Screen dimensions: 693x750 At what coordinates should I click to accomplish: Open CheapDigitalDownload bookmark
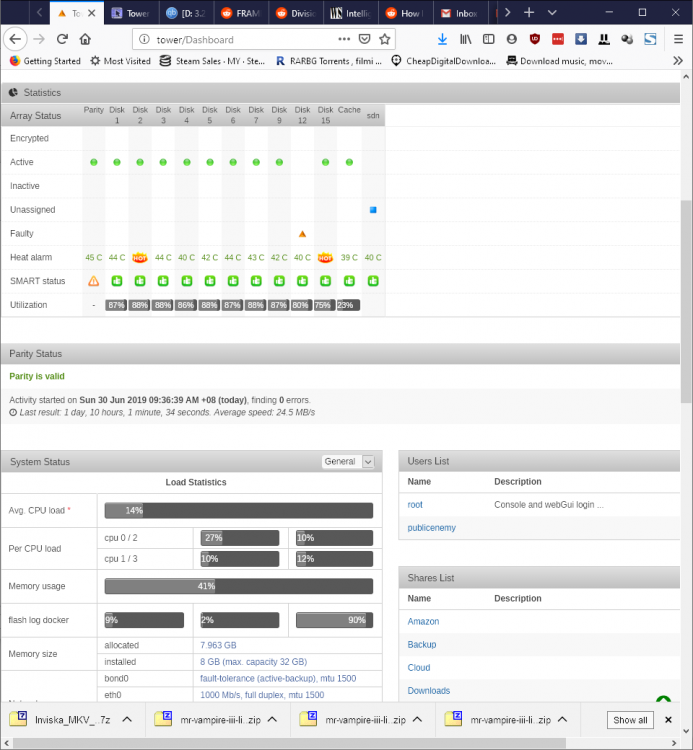(443, 61)
